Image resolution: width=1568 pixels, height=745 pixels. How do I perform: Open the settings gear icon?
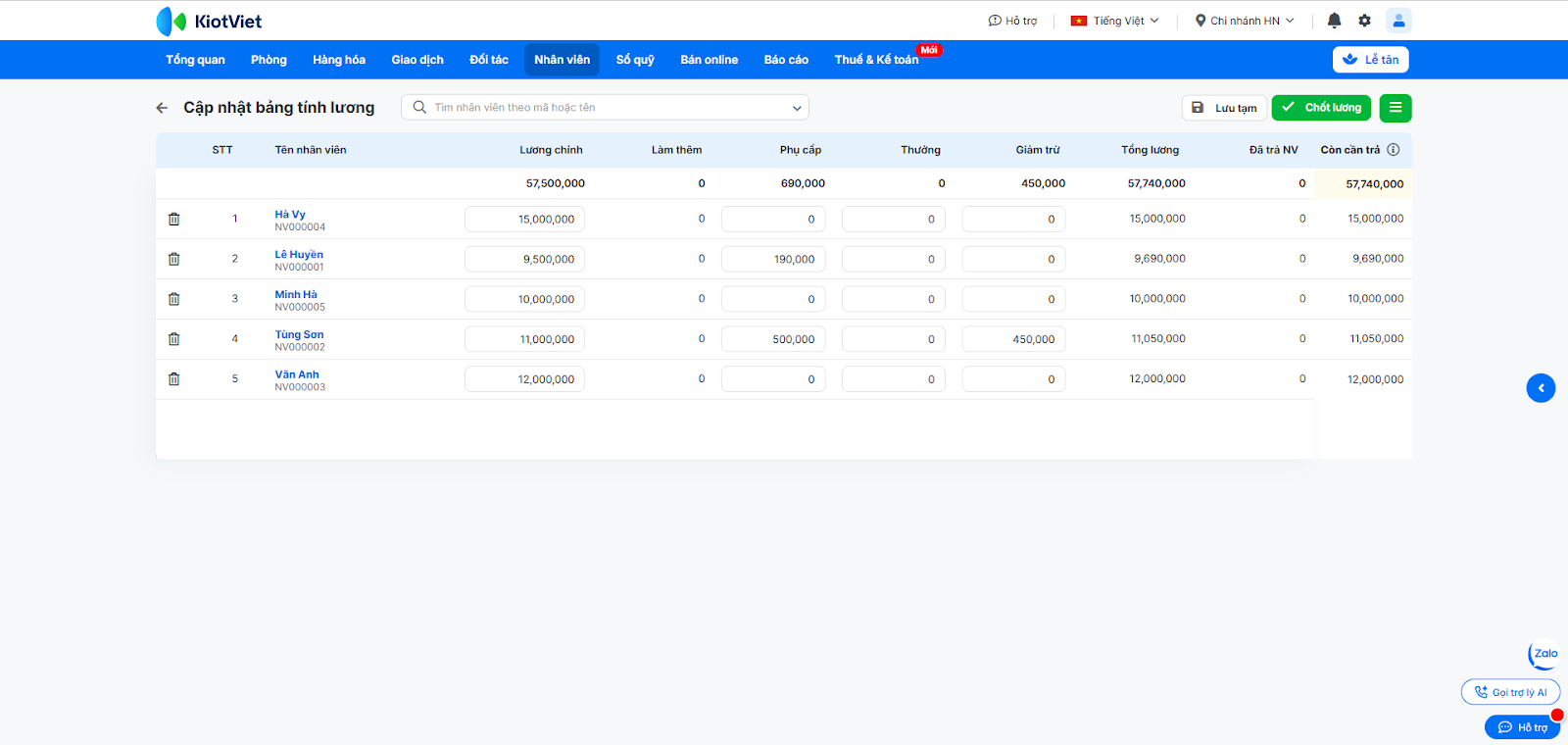[1364, 21]
